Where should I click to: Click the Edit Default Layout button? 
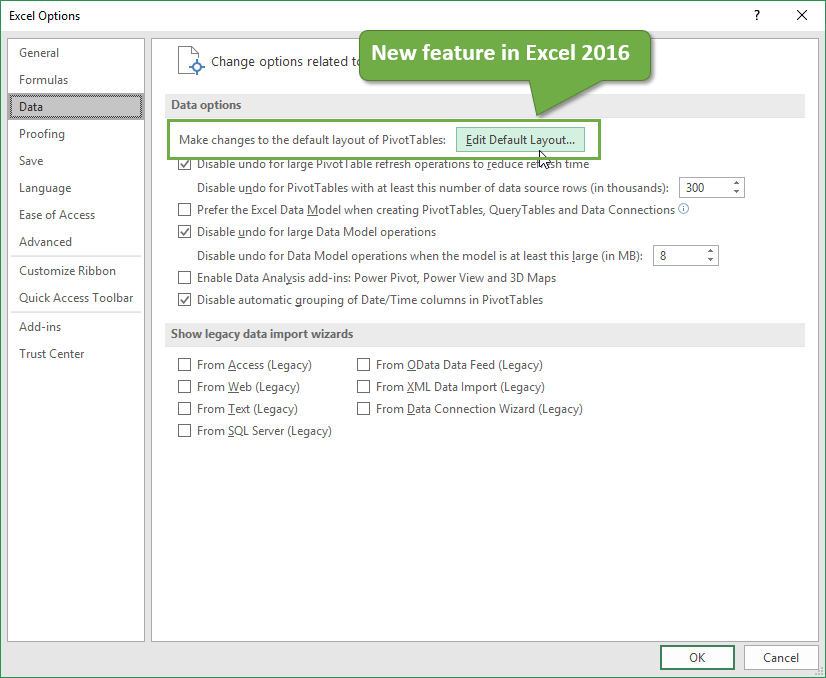520,140
